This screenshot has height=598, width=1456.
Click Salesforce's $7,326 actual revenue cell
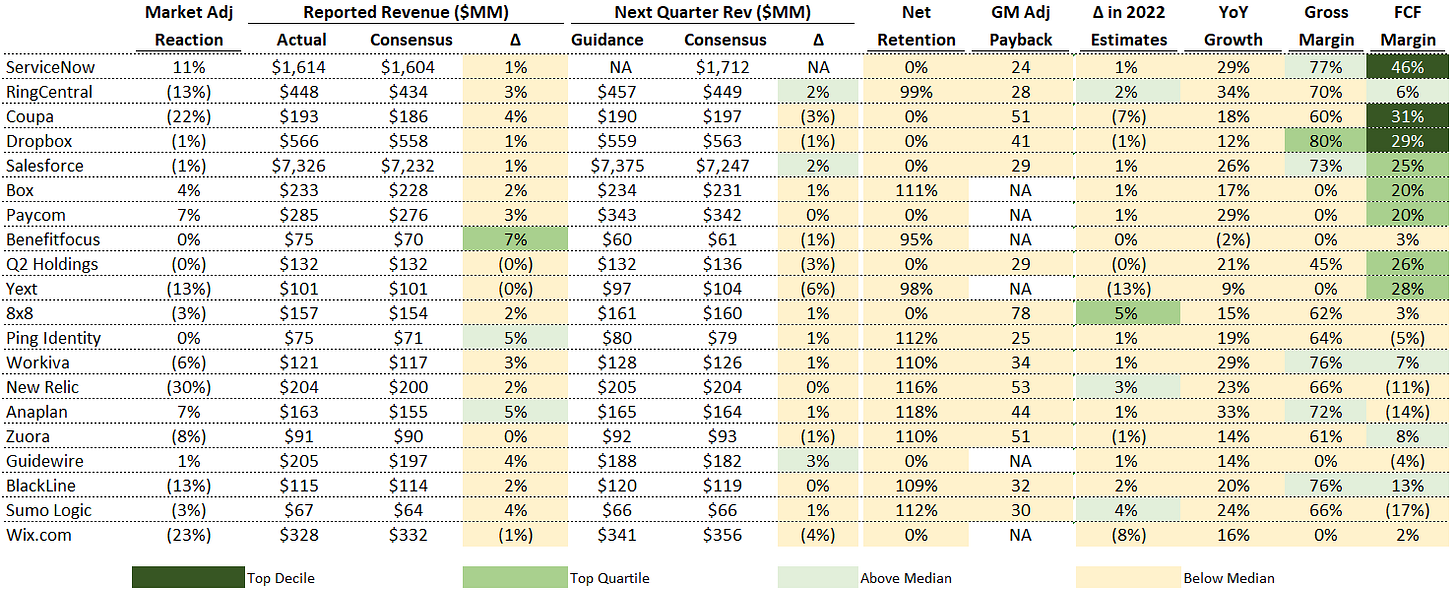coord(301,166)
